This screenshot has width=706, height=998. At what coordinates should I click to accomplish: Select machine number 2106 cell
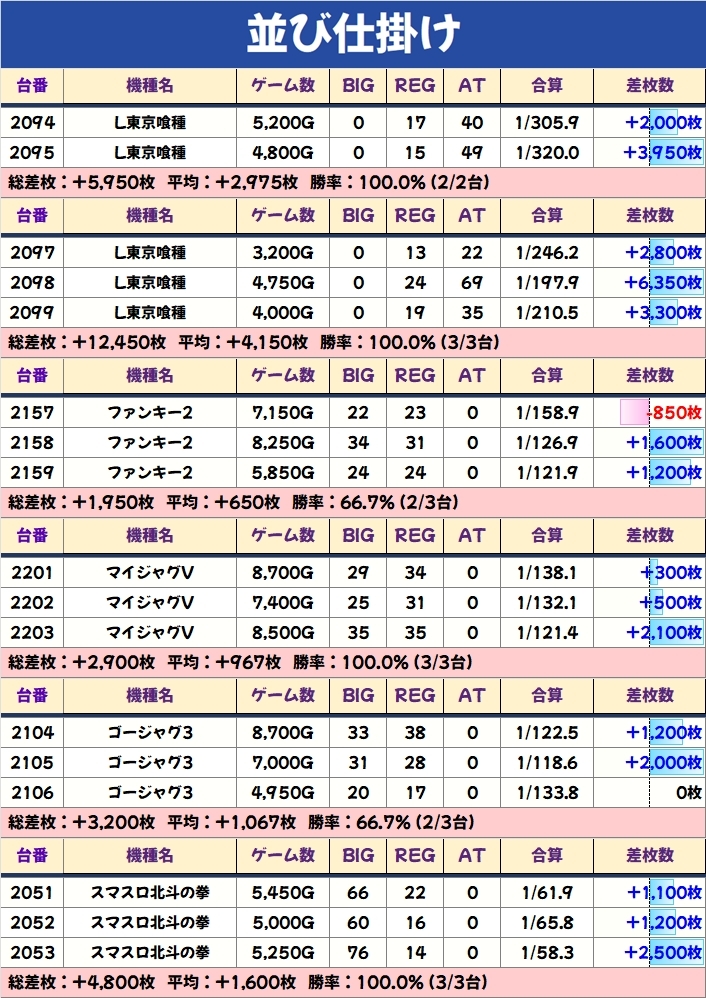pyautogui.click(x=32, y=792)
